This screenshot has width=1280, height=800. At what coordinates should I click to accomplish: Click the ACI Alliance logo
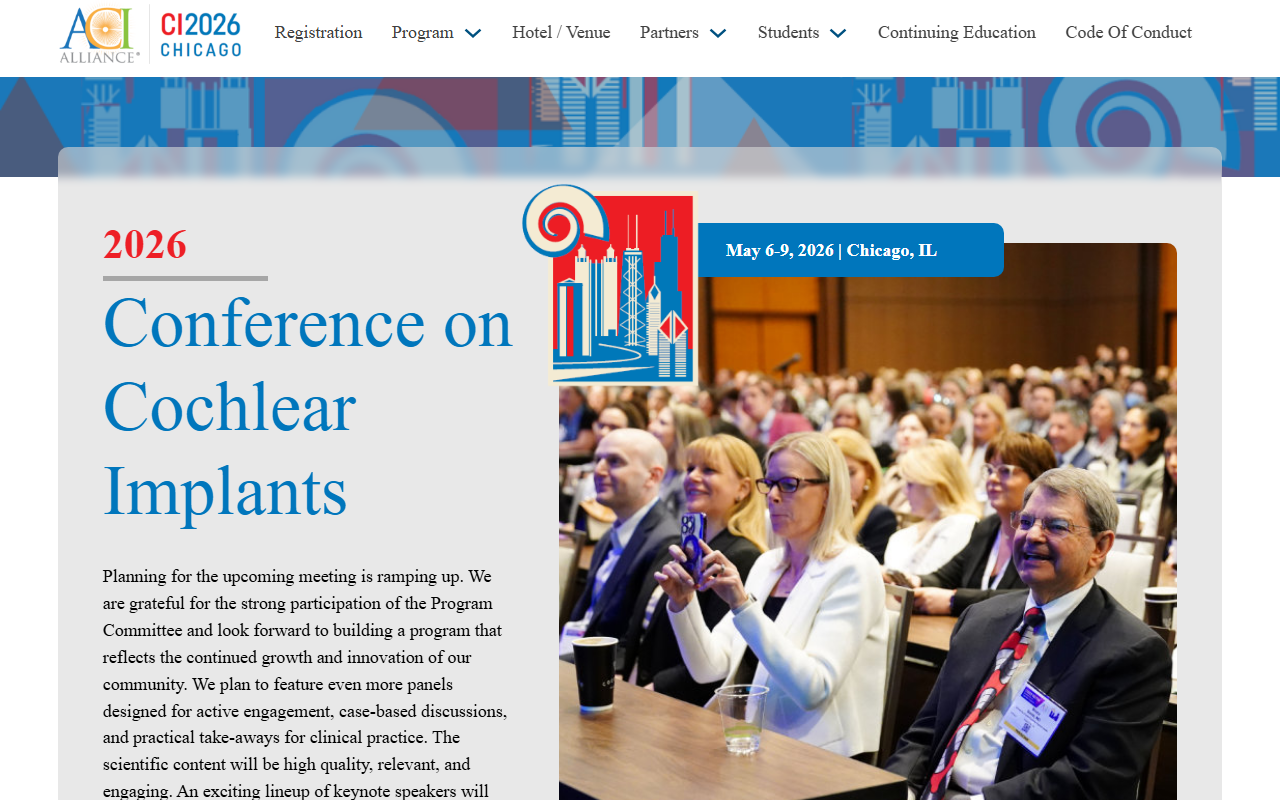click(100, 35)
